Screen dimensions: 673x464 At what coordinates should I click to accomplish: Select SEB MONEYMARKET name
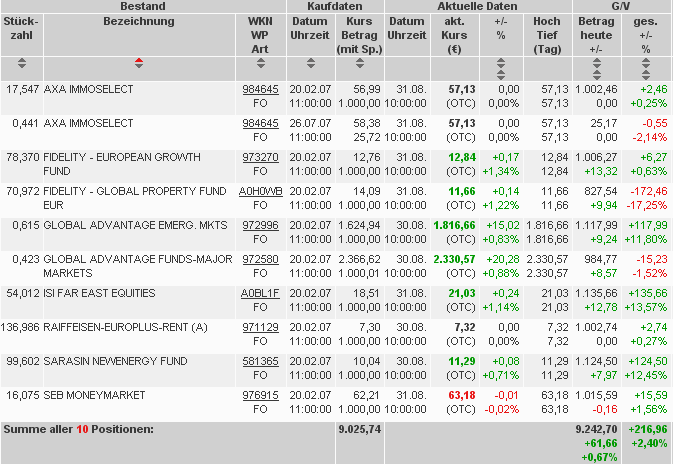[94, 395]
